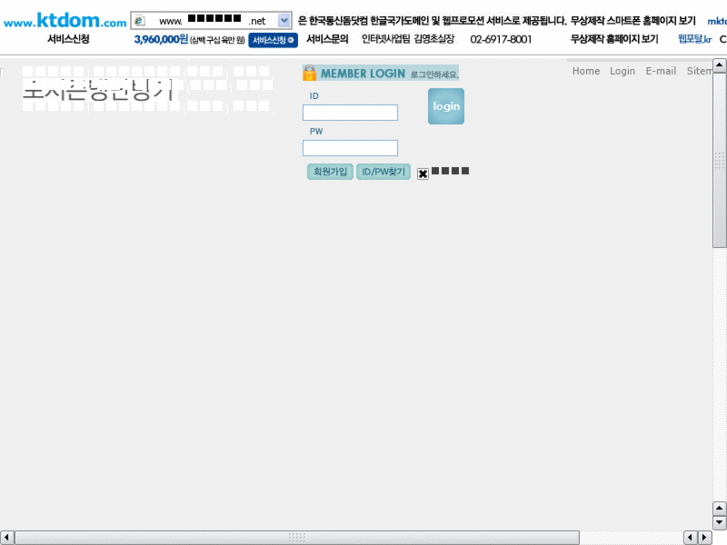Screen dimensions: 727x545
Task: Click the horizontal scrollbar left arrow
Action: coord(6,538)
